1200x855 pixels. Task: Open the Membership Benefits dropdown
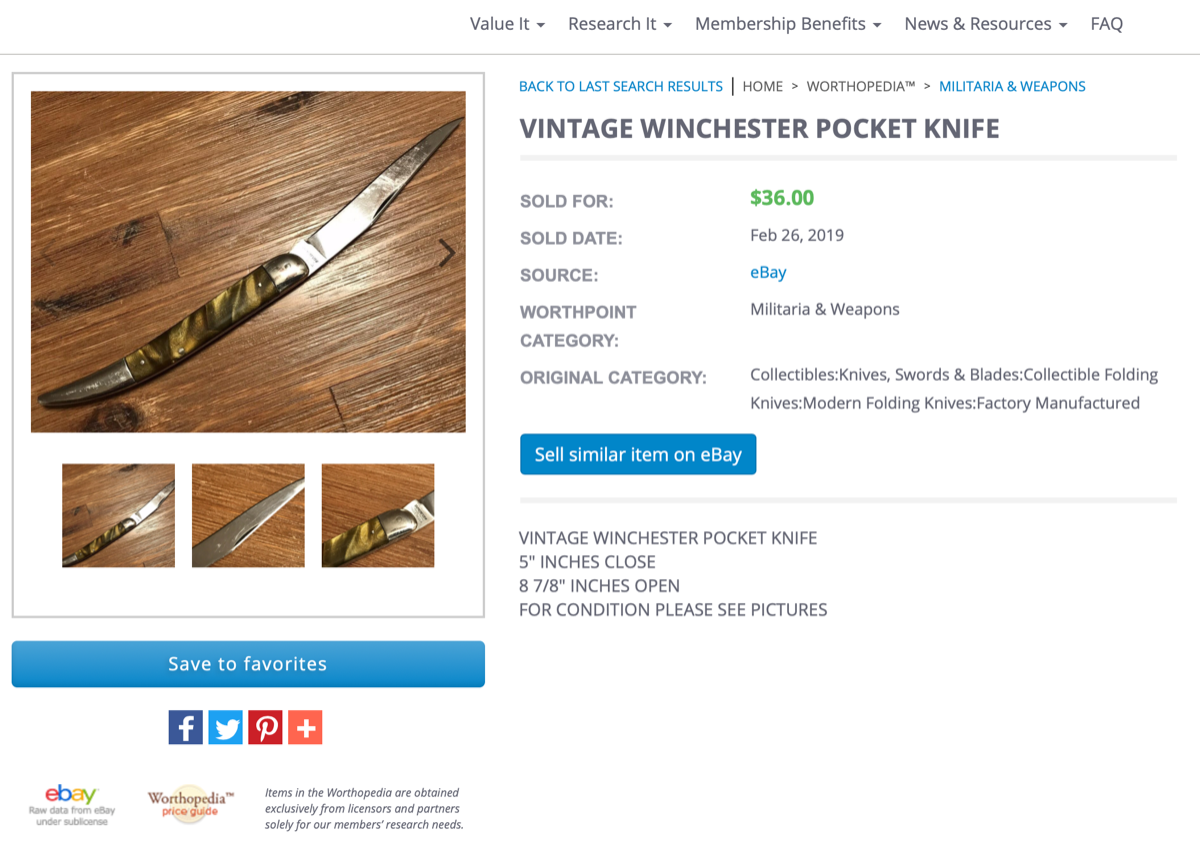[788, 24]
